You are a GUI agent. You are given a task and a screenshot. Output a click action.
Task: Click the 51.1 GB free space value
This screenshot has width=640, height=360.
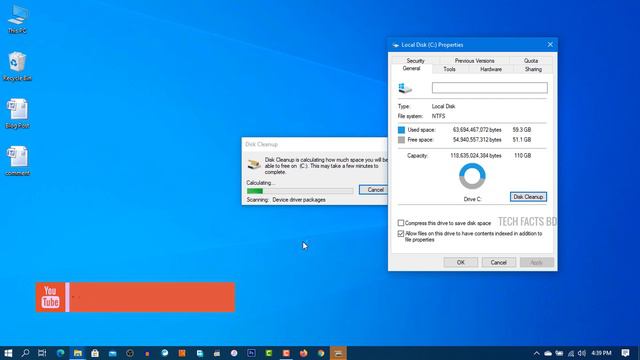[522, 140]
